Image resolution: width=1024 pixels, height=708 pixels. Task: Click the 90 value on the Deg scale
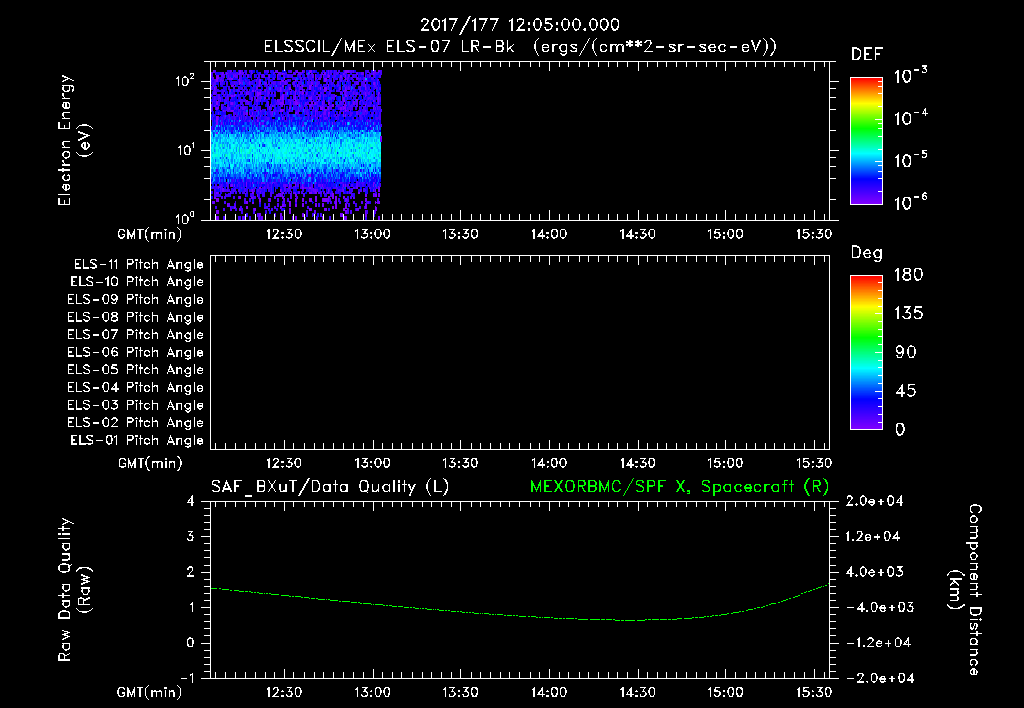[x=906, y=353]
